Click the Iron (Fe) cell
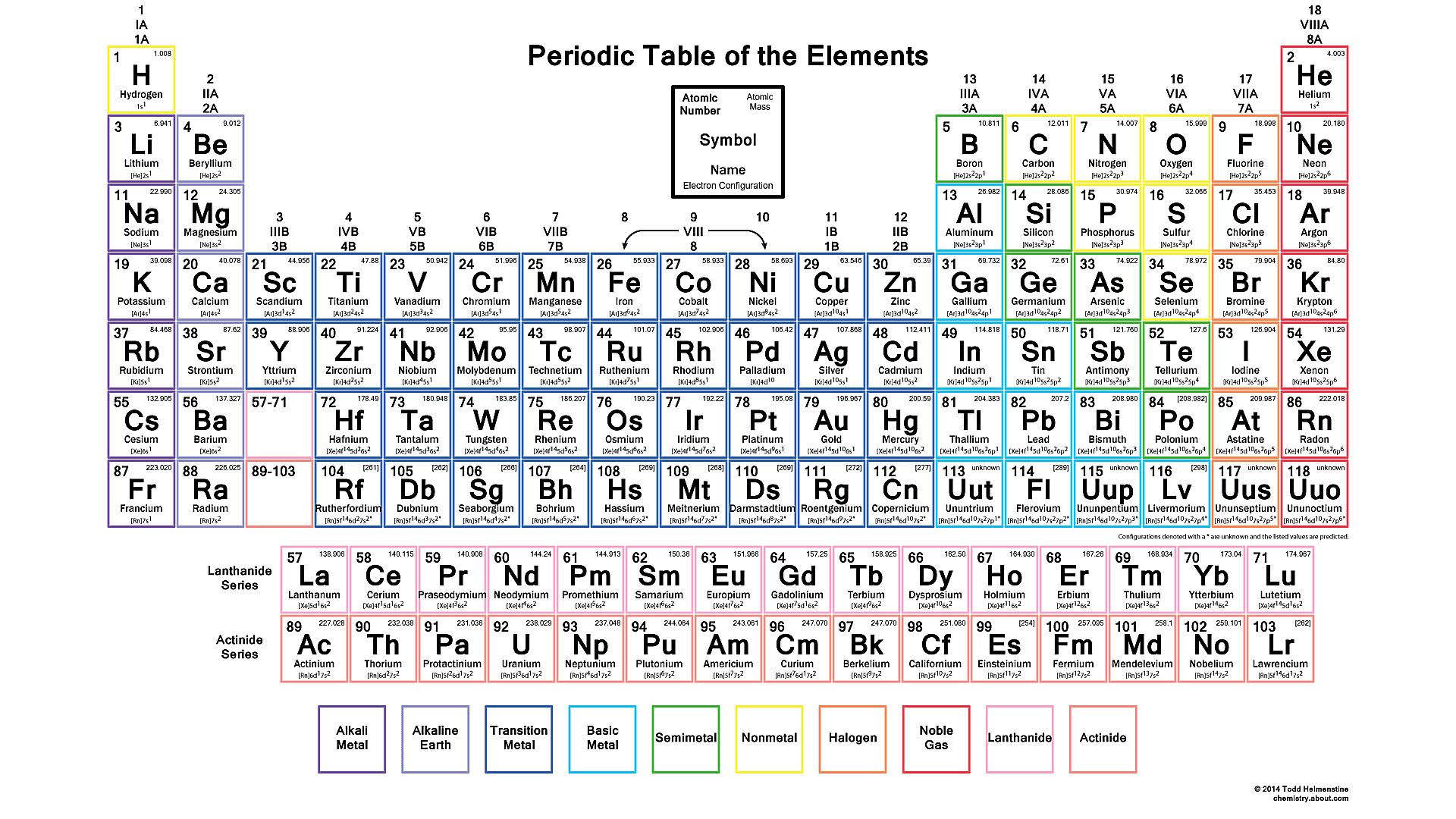1456x819 pixels. (x=624, y=287)
